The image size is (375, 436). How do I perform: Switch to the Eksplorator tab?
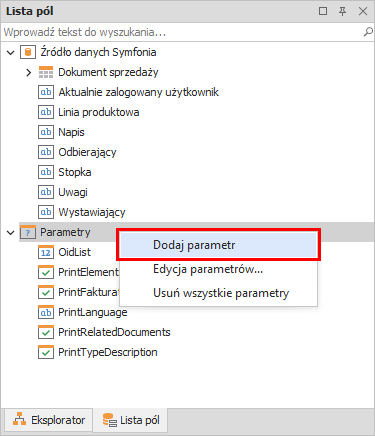coord(49,420)
